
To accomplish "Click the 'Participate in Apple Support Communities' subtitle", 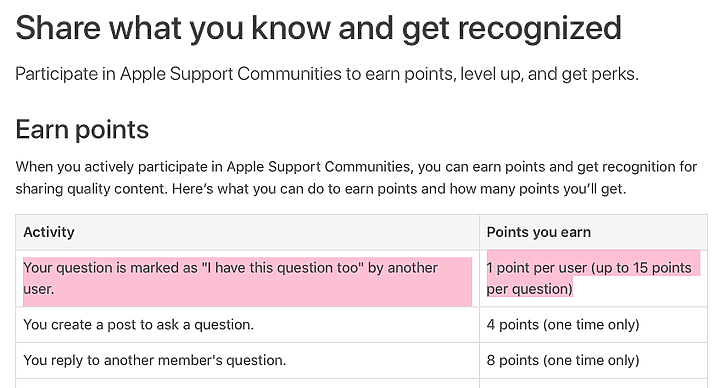I will click(x=327, y=74).
